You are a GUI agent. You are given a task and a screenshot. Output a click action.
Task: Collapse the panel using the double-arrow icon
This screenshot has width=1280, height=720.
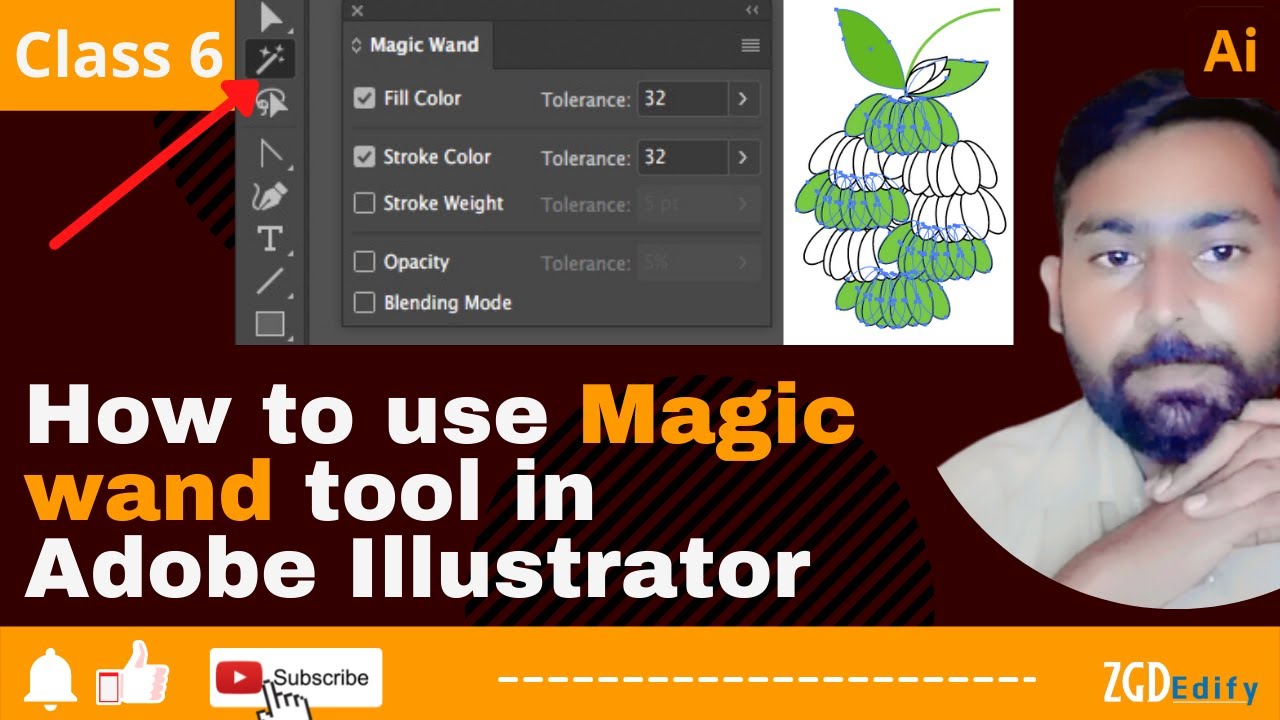(752, 11)
